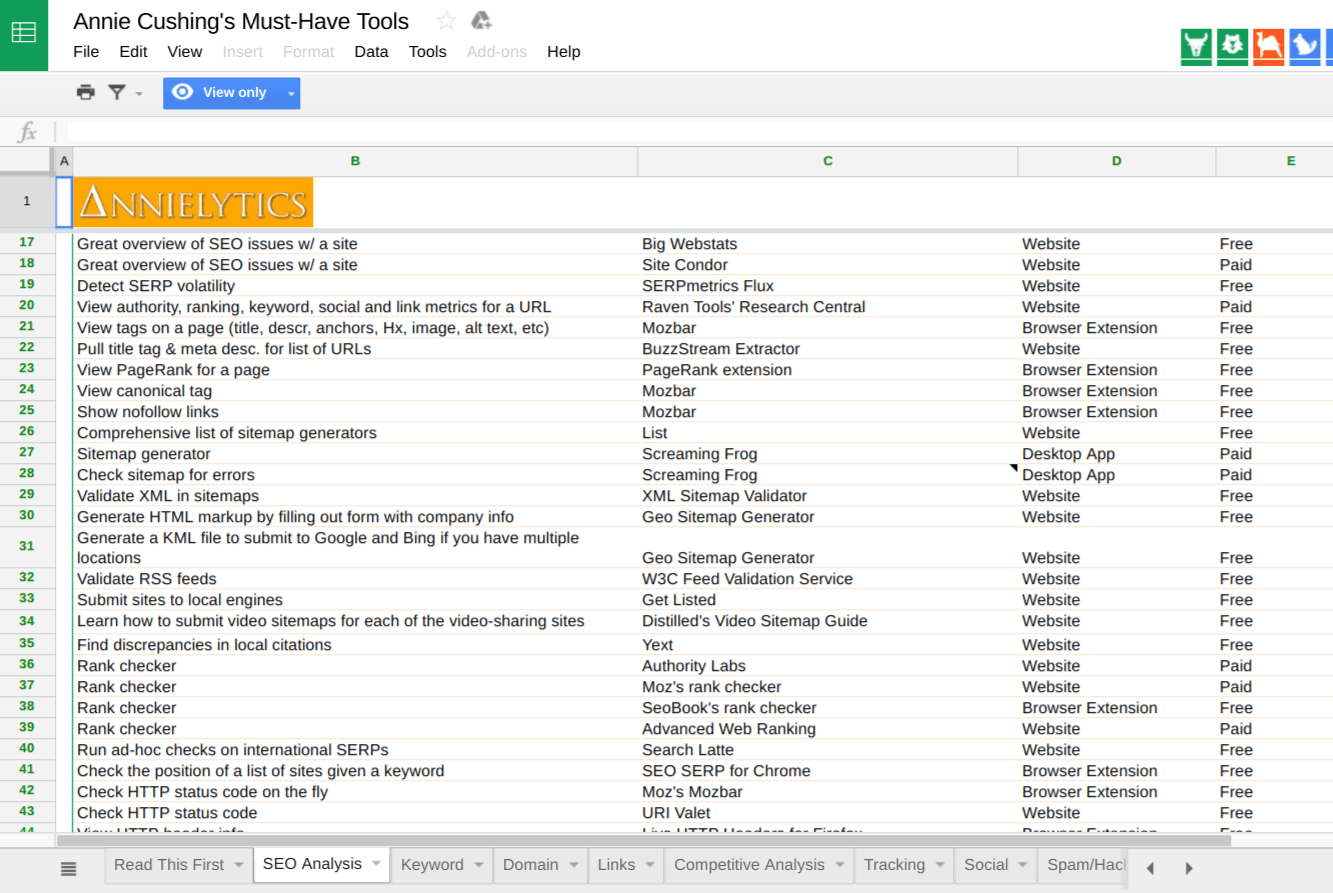Select column C header
This screenshot has width=1333, height=893.
point(827,161)
